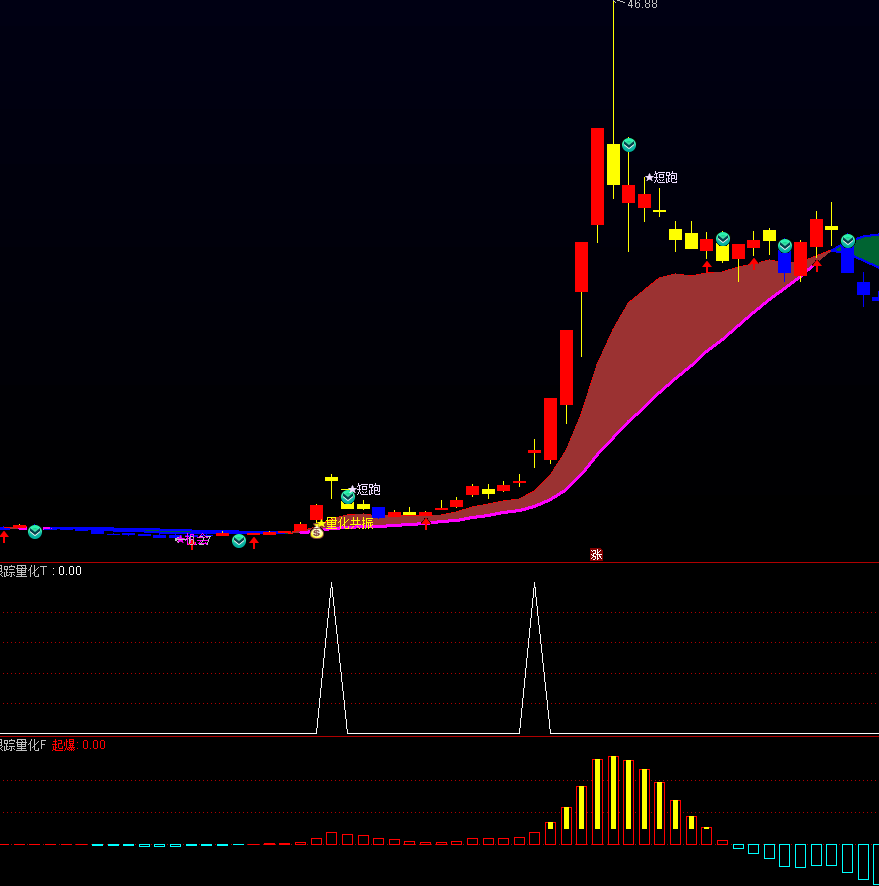Click the tallest red candlestick in the rally
The image size is (879, 886).
pos(597,176)
